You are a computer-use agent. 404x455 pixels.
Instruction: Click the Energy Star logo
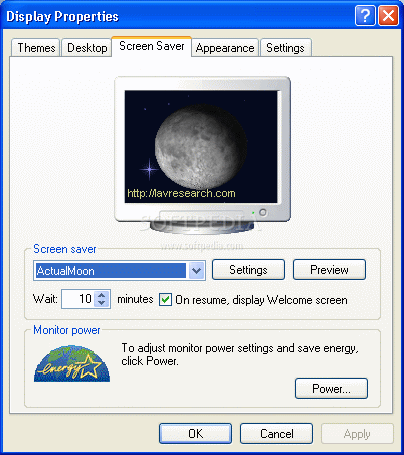[72, 364]
